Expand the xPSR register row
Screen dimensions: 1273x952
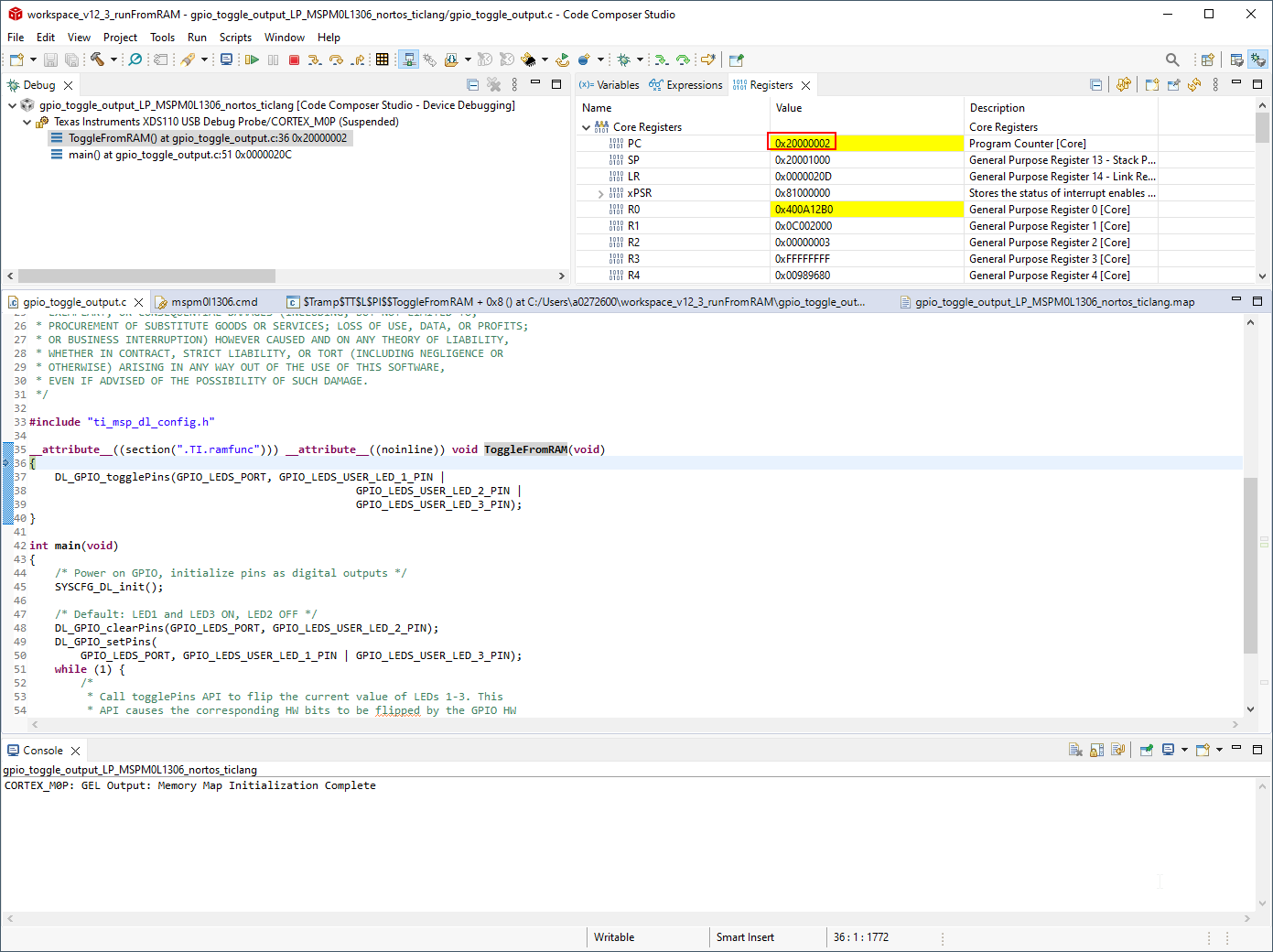600,193
